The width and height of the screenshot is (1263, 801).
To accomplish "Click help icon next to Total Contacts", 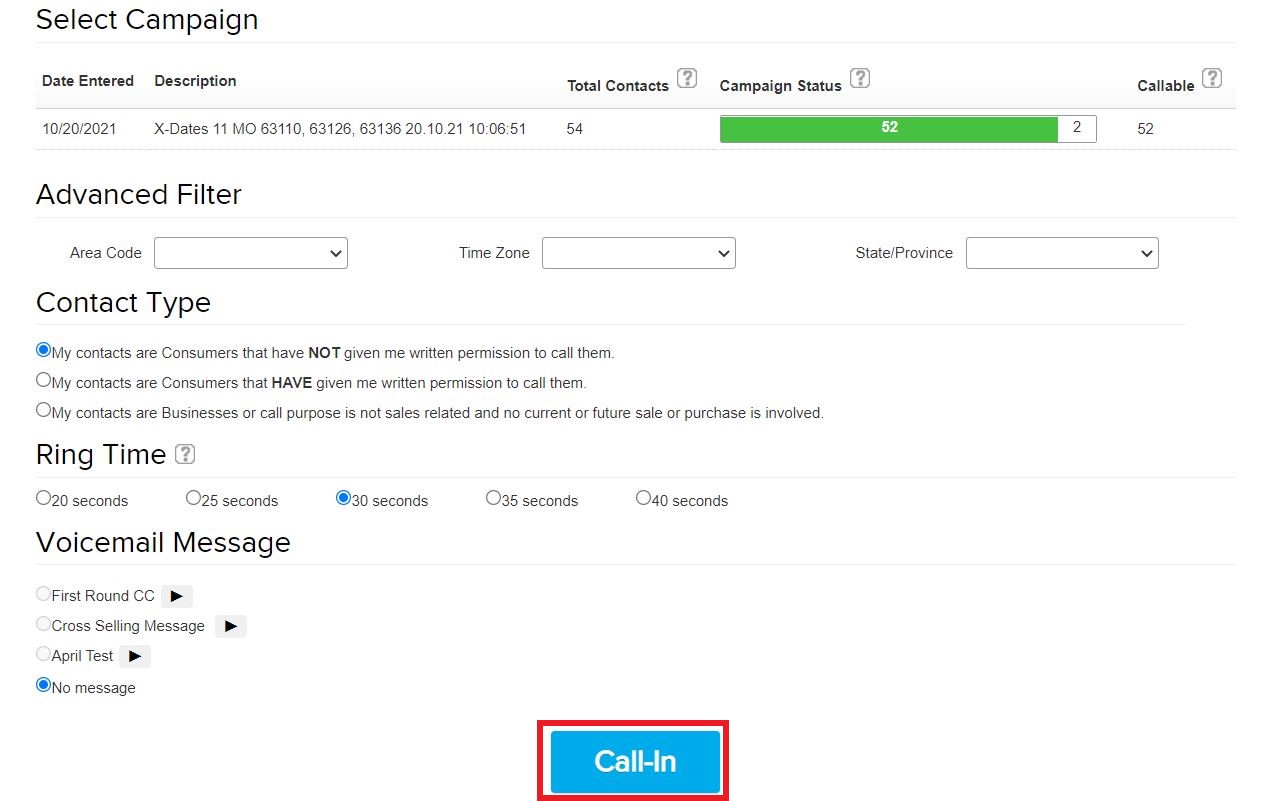I will [687, 78].
